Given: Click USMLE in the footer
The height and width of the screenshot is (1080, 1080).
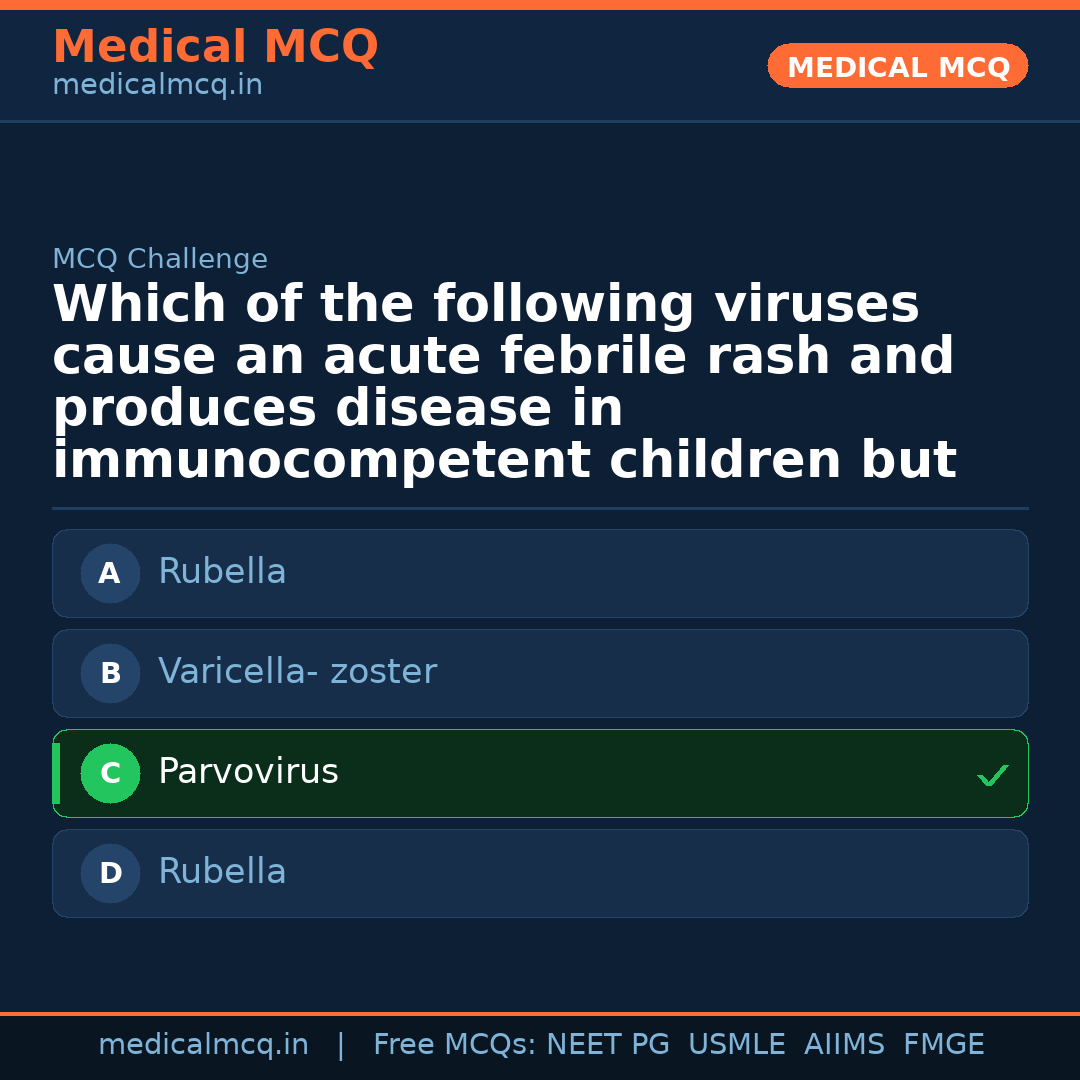Looking at the screenshot, I should pyautogui.click(x=736, y=1045).
